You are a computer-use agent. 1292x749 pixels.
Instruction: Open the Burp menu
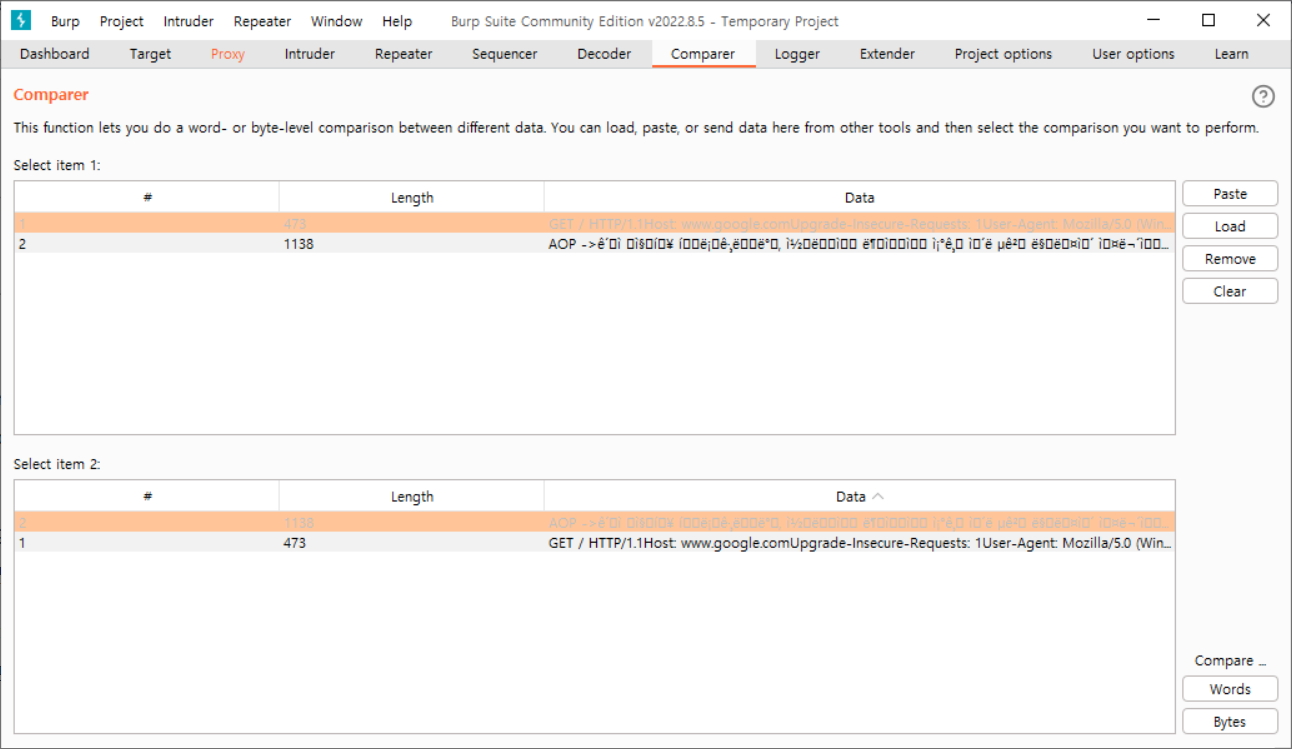65,21
